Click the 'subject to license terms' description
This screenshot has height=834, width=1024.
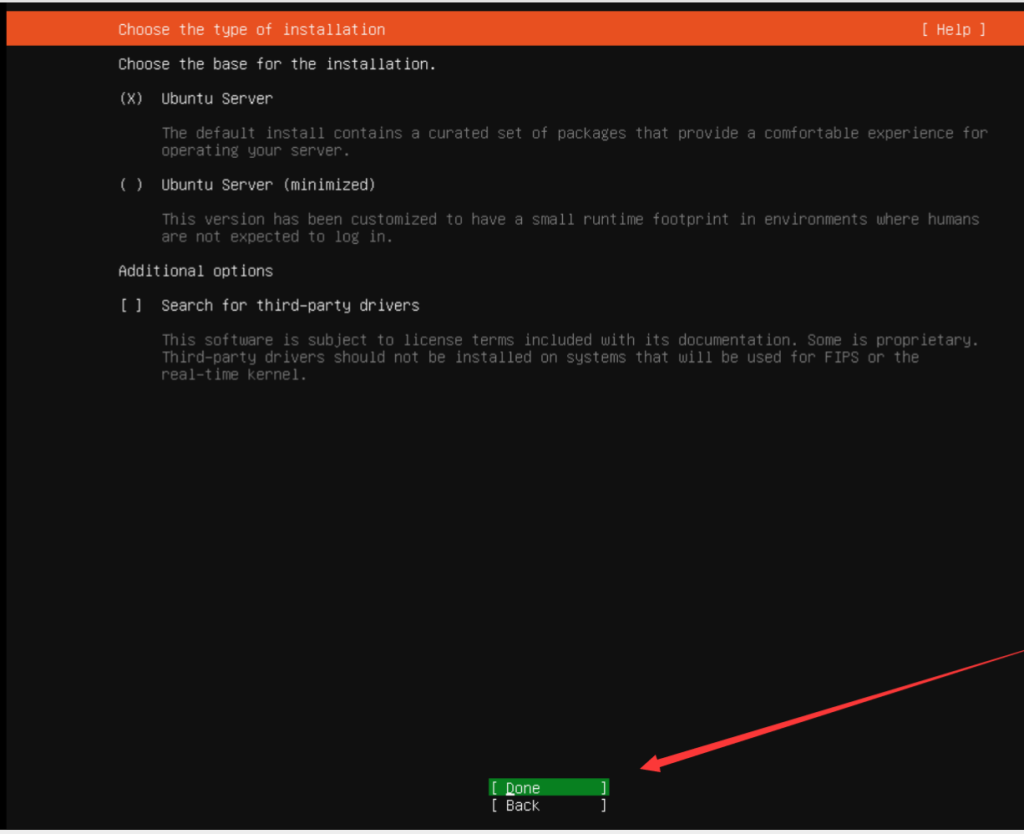point(570,357)
